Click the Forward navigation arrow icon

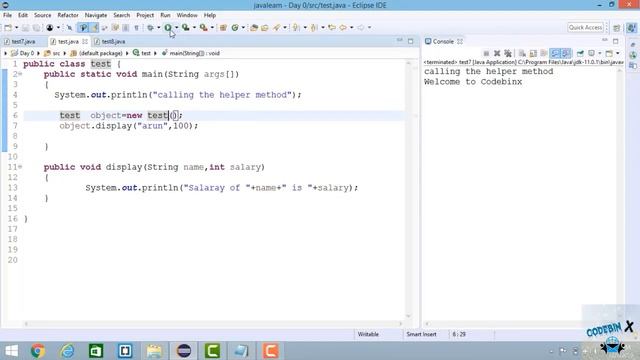(361, 28)
